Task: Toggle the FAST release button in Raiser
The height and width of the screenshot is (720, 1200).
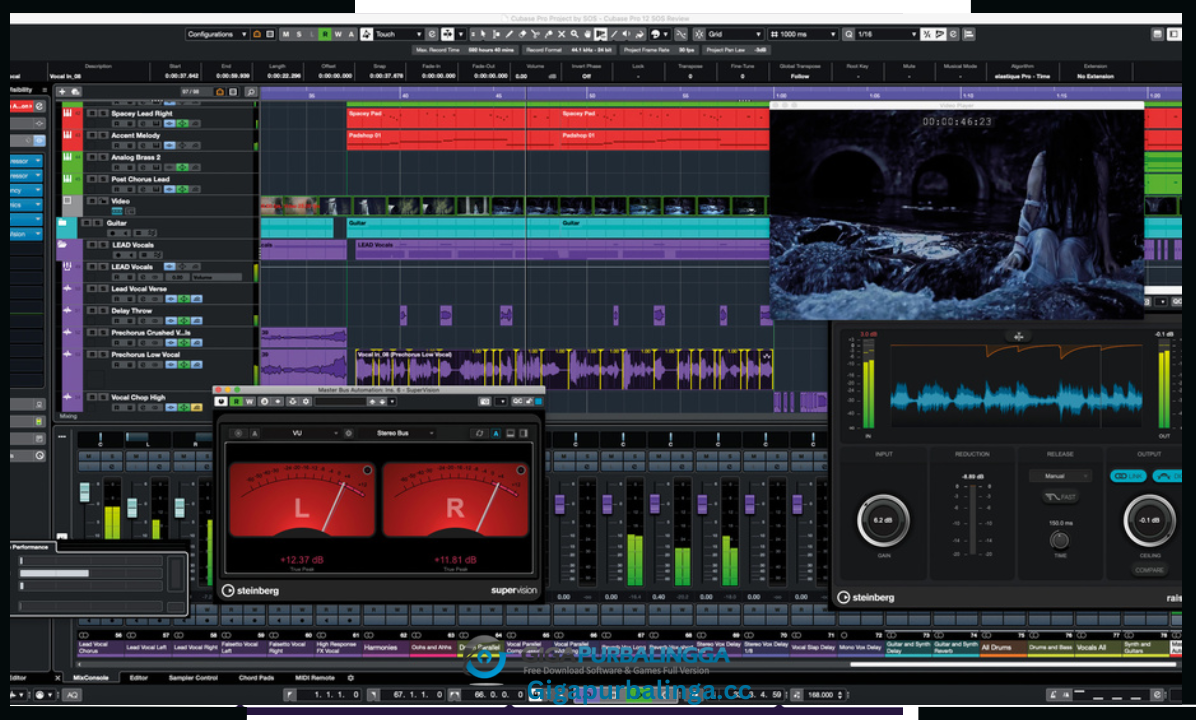Action: (1061, 497)
